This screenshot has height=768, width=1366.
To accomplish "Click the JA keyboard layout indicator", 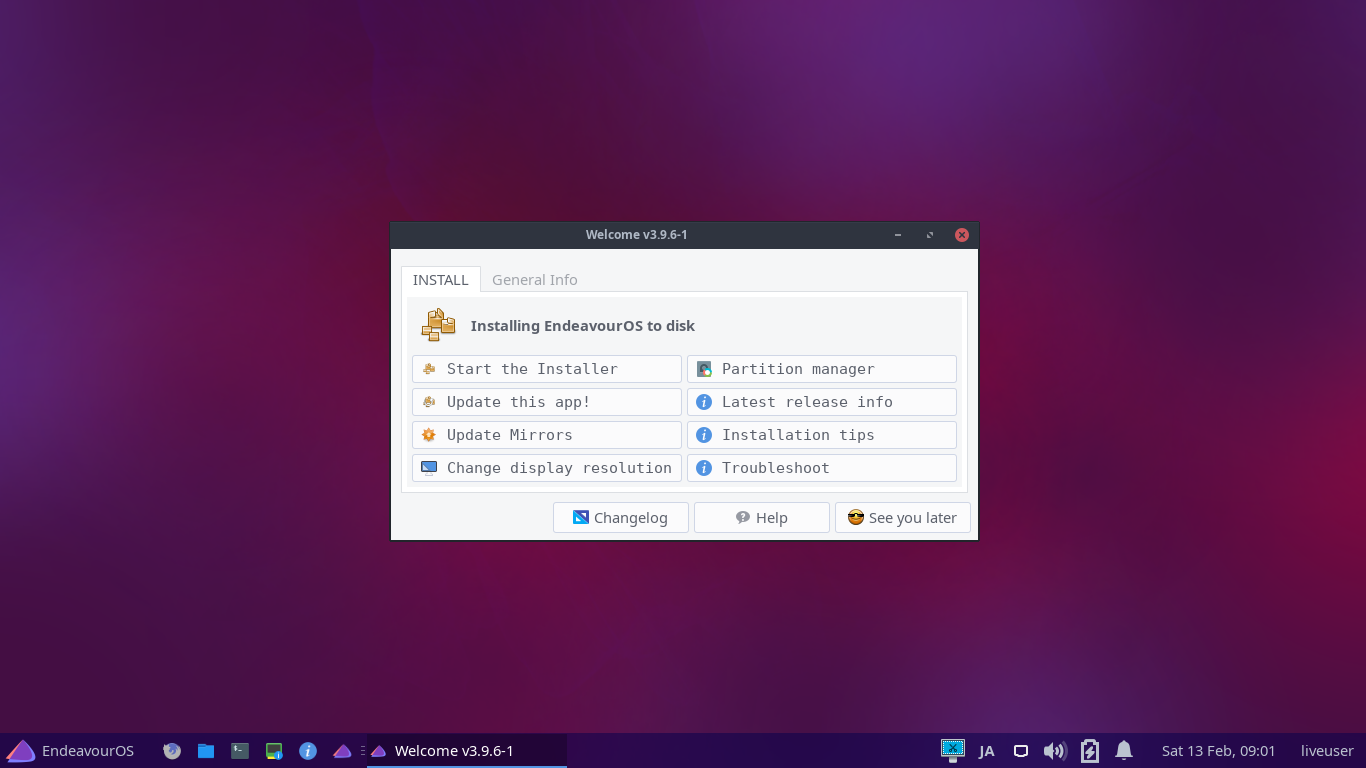I will [987, 751].
